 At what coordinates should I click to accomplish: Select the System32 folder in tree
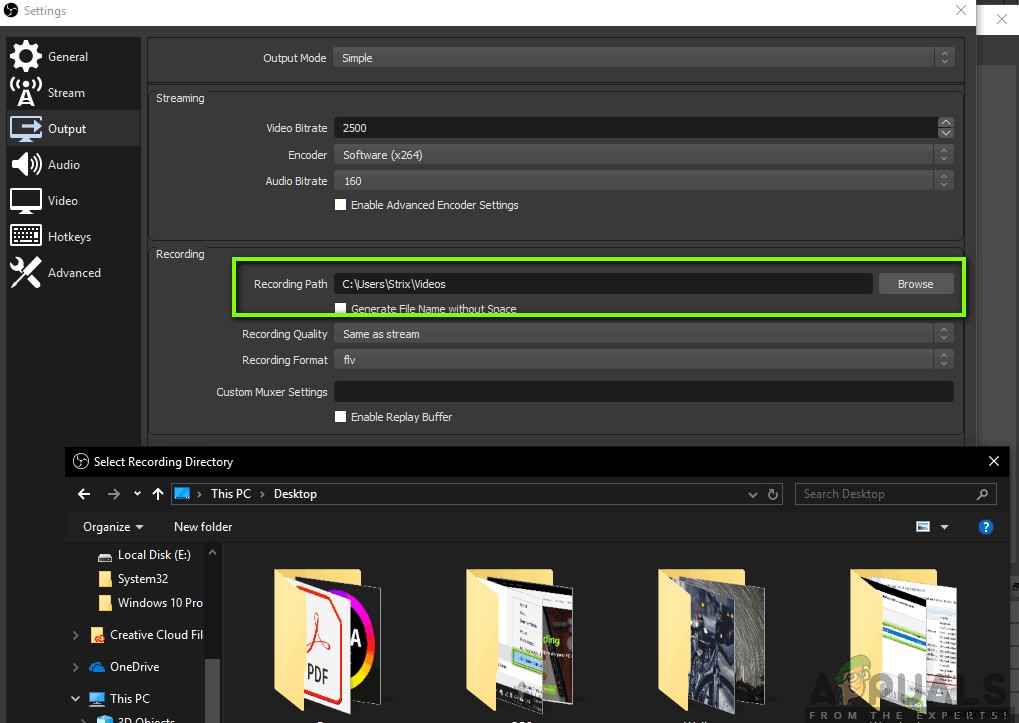click(x=133, y=579)
